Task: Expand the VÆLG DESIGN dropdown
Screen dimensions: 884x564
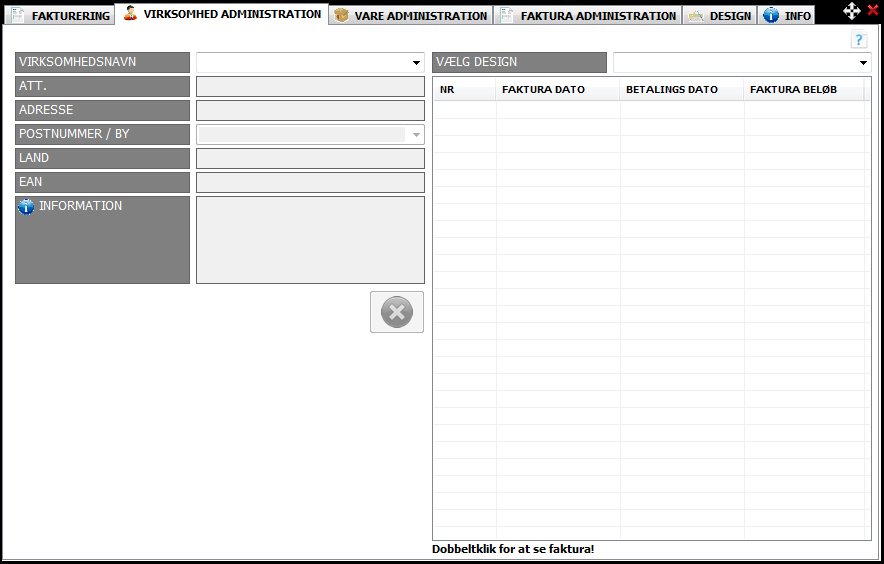Action: (x=863, y=63)
